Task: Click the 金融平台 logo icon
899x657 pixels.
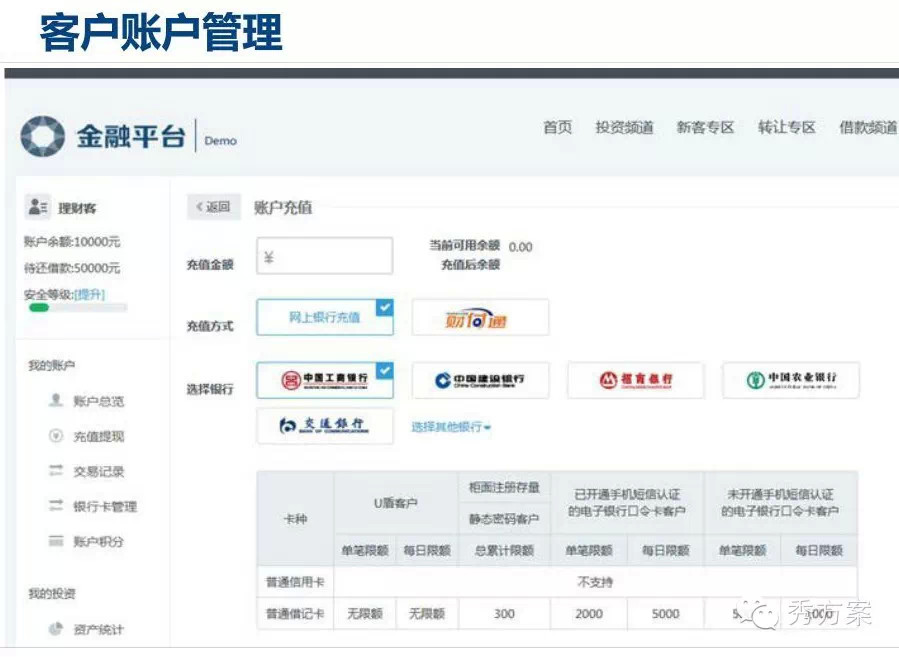Action: [x=42, y=136]
